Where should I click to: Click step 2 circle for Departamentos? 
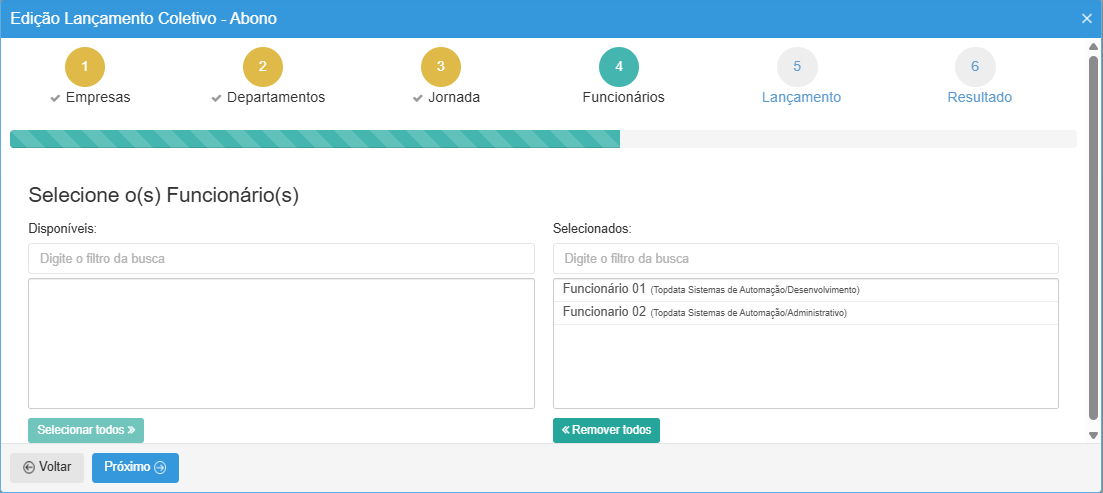(263, 67)
